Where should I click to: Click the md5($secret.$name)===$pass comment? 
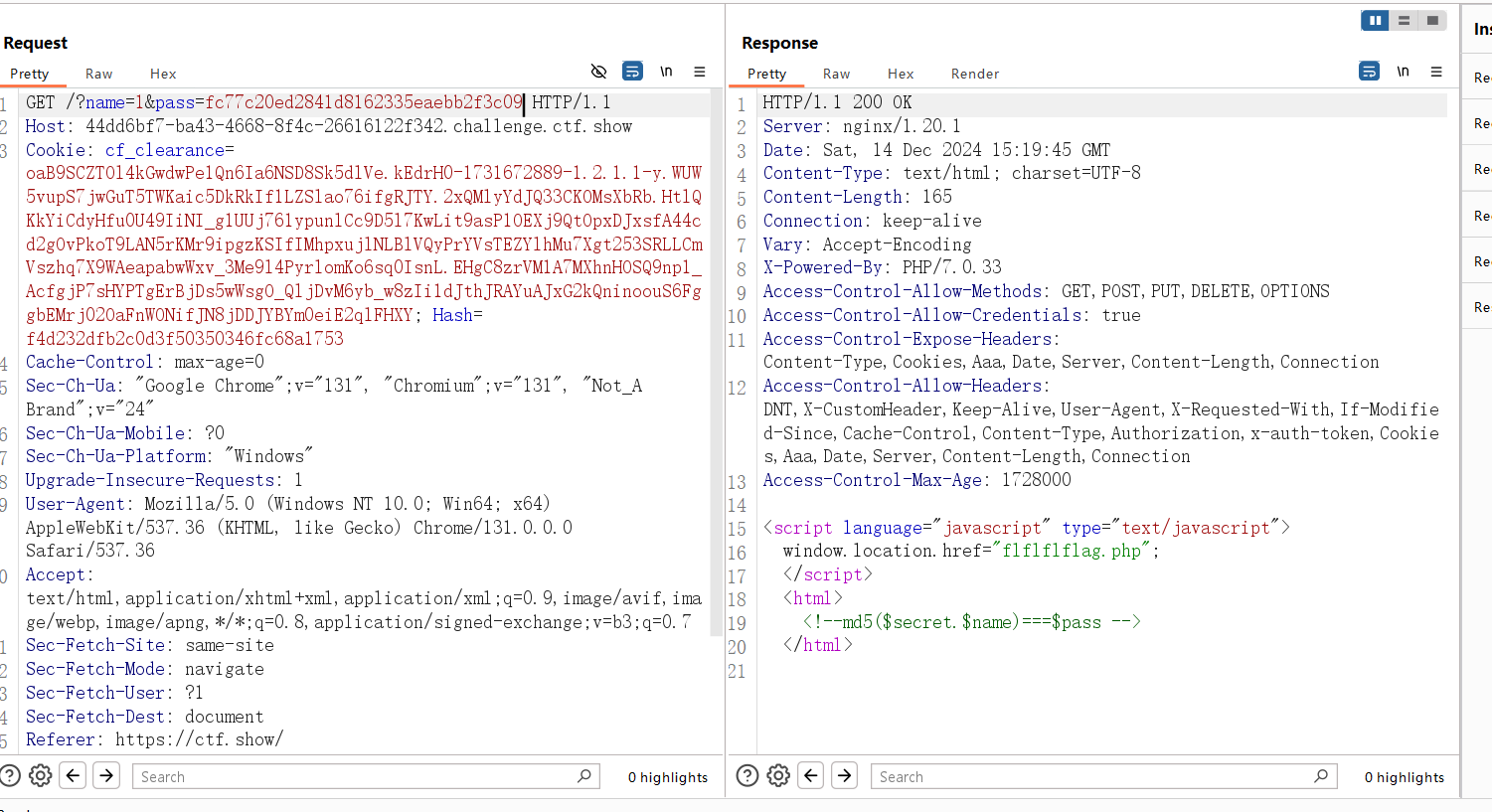(972, 622)
